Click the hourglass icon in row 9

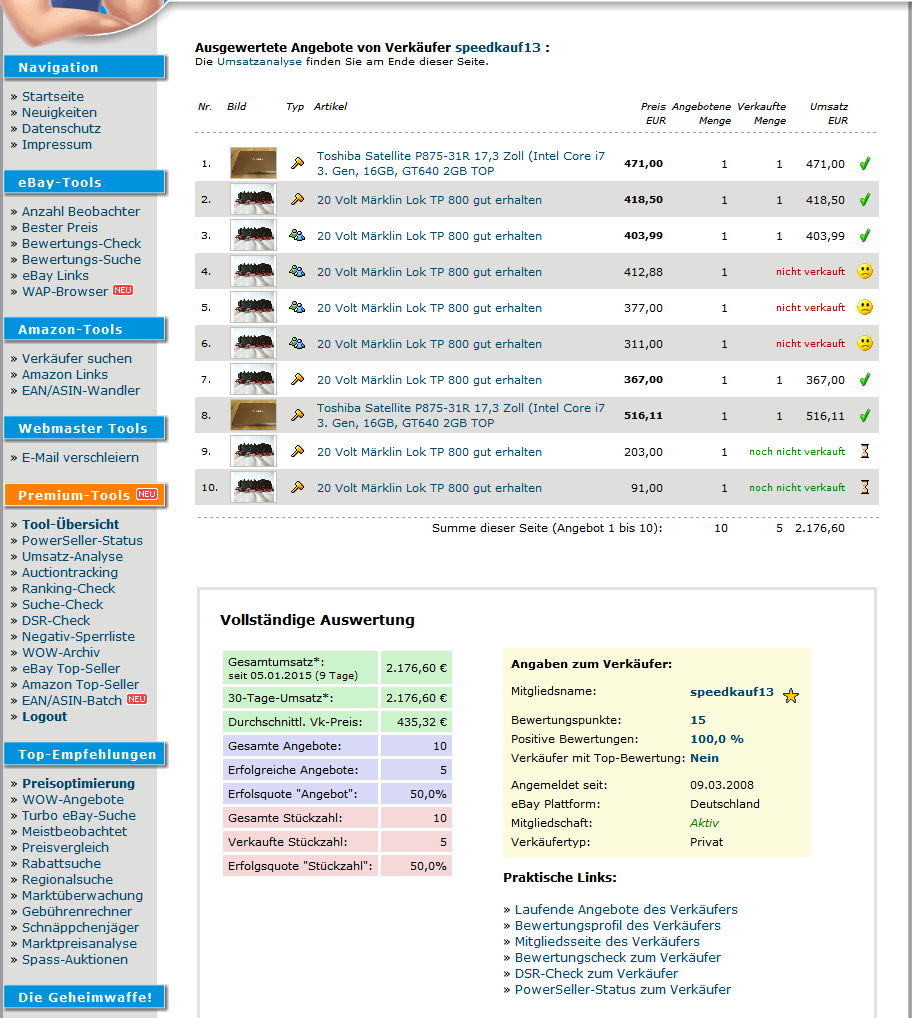pos(865,452)
